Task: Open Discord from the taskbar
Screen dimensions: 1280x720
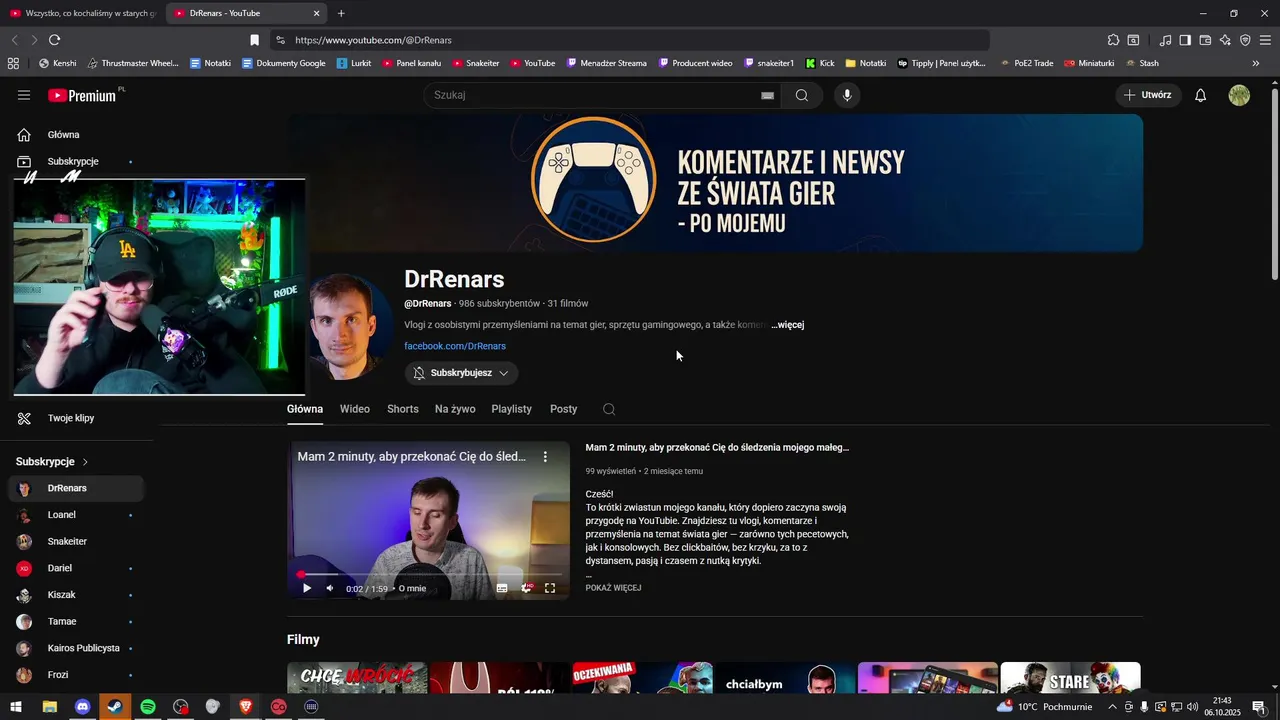Action: (x=83, y=706)
